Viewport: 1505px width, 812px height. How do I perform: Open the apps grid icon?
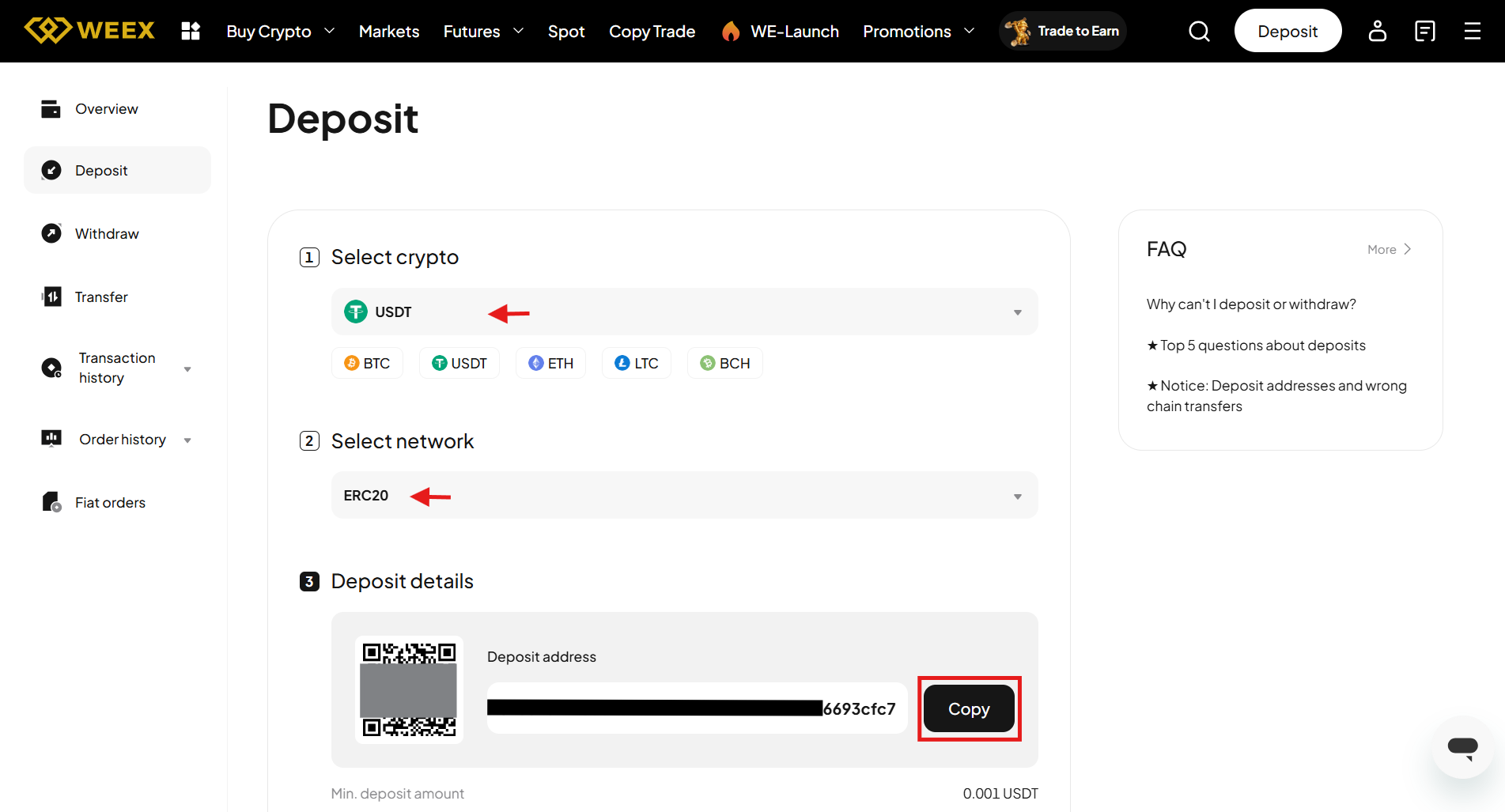(191, 31)
